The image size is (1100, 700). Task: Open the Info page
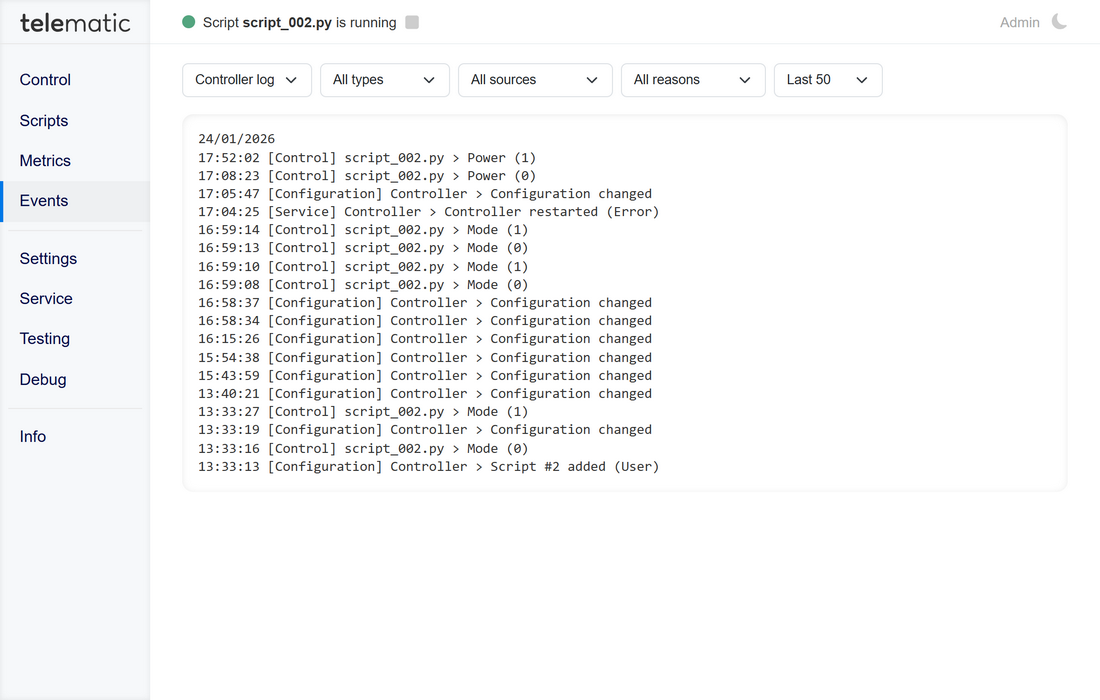pos(33,437)
